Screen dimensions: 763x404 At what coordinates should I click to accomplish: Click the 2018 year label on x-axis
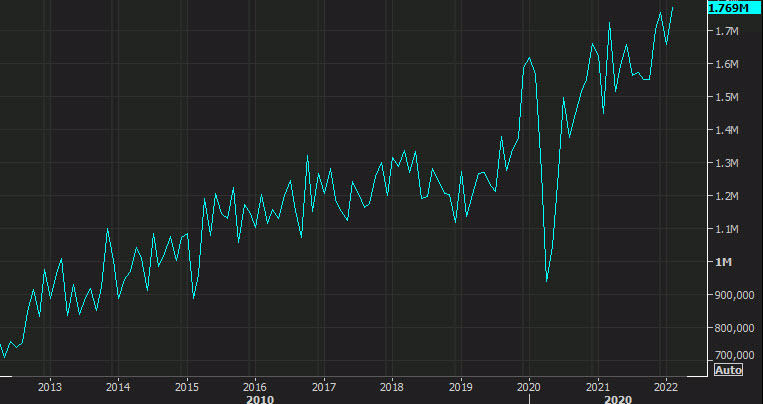(x=392, y=387)
